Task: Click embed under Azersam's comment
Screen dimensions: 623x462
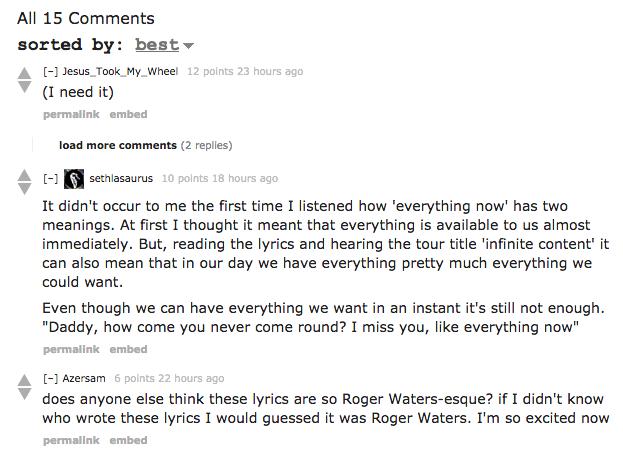Action: [x=128, y=440]
